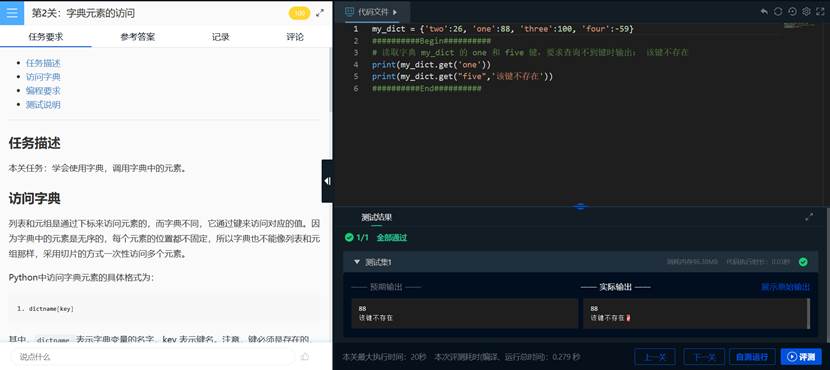830x370 pixels.
Task: Click actual output text 该键不存在
Action: [608, 318]
